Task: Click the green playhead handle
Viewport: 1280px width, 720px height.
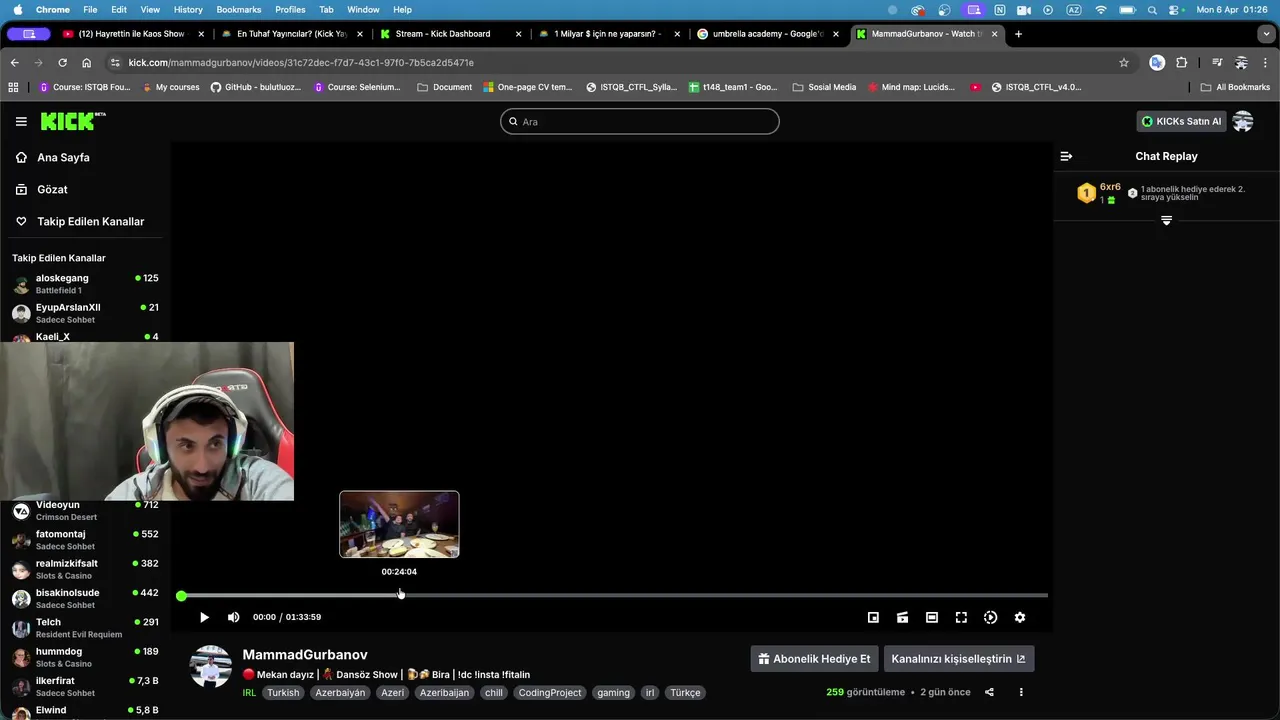Action: click(181, 596)
